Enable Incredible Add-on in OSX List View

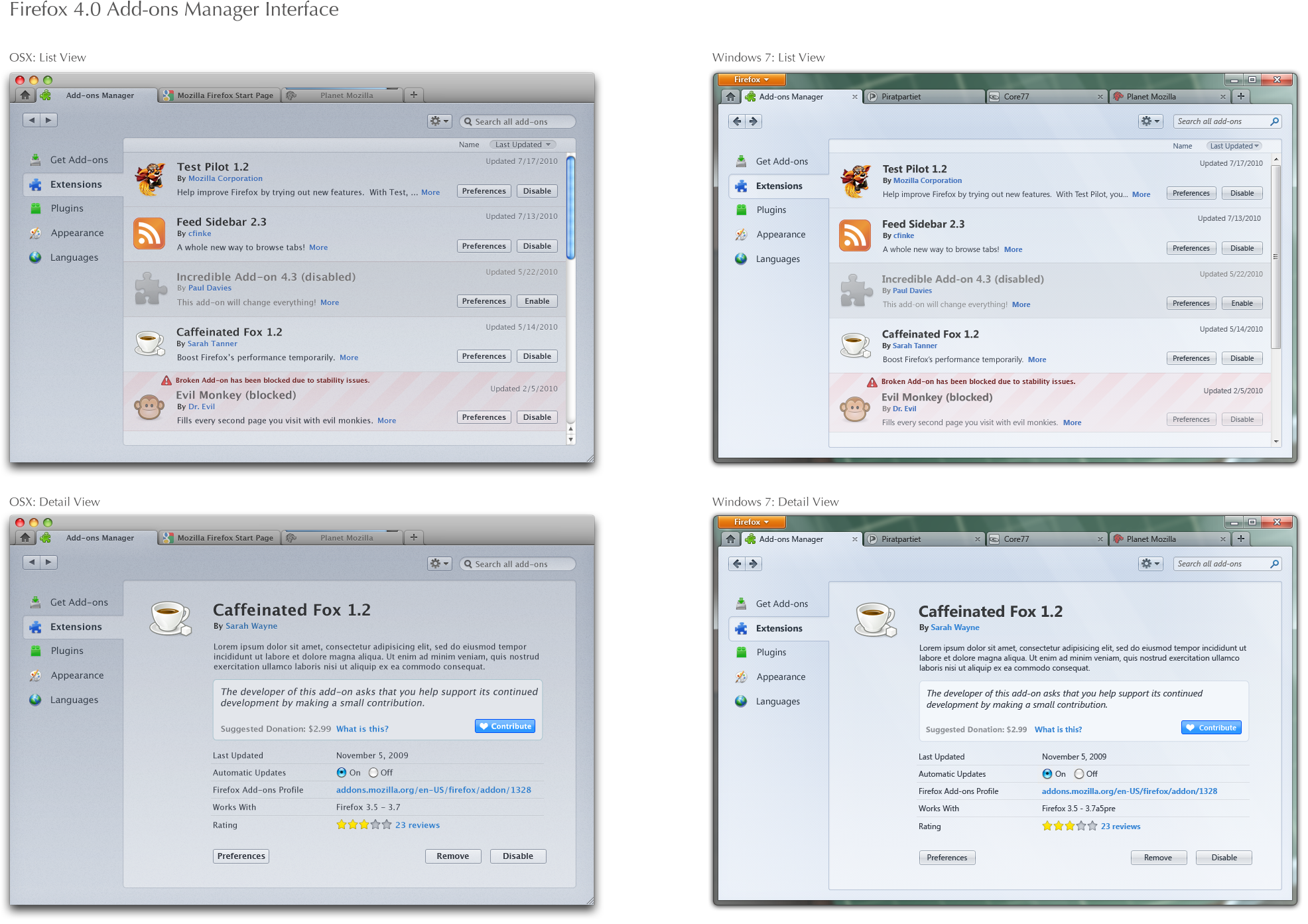pos(537,301)
